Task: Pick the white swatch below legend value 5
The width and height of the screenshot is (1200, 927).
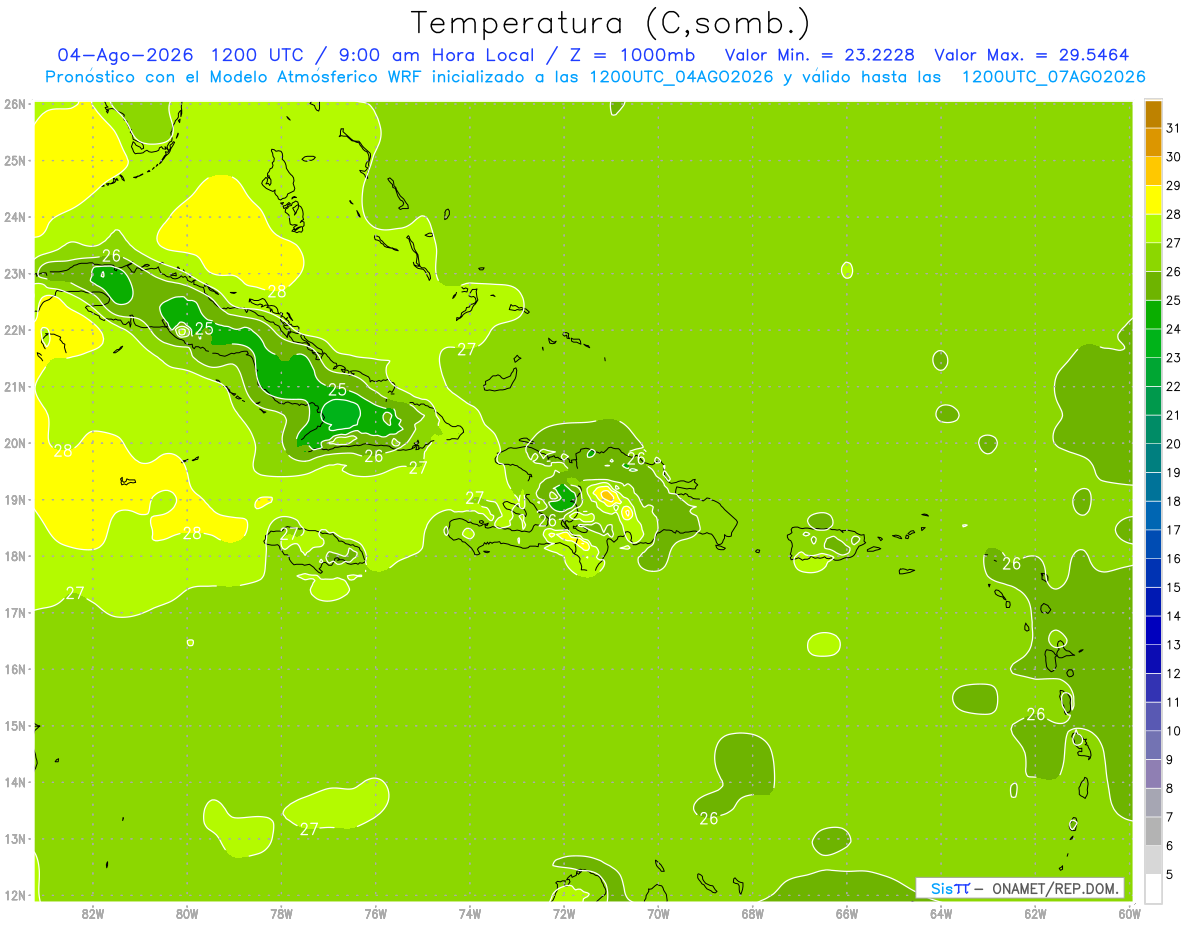Action: pos(1153,888)
